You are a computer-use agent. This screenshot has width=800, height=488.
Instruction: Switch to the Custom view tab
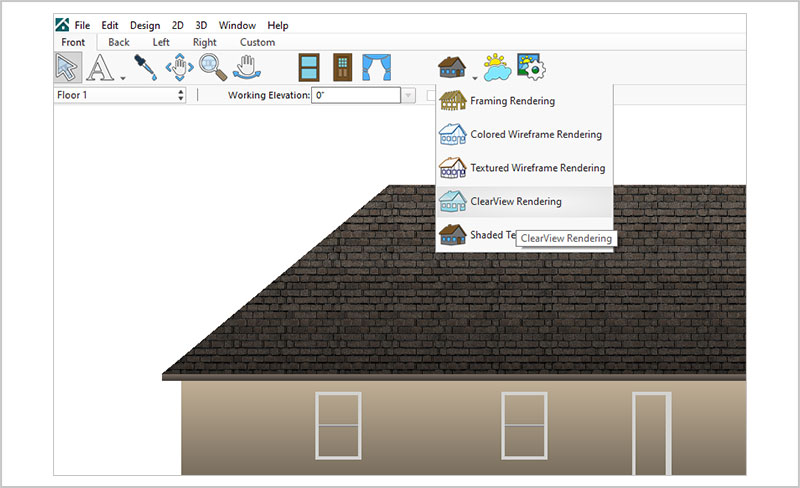coord(258,42)
